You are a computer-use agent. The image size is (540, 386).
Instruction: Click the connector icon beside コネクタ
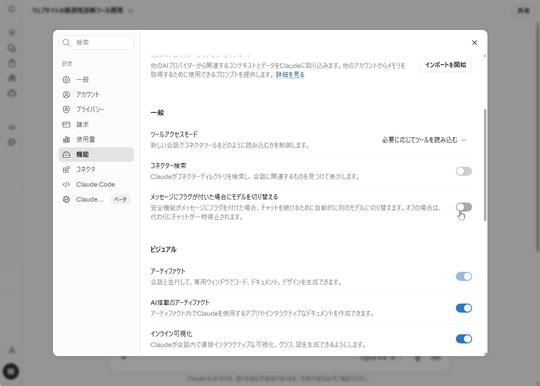(x=66, y=169)
